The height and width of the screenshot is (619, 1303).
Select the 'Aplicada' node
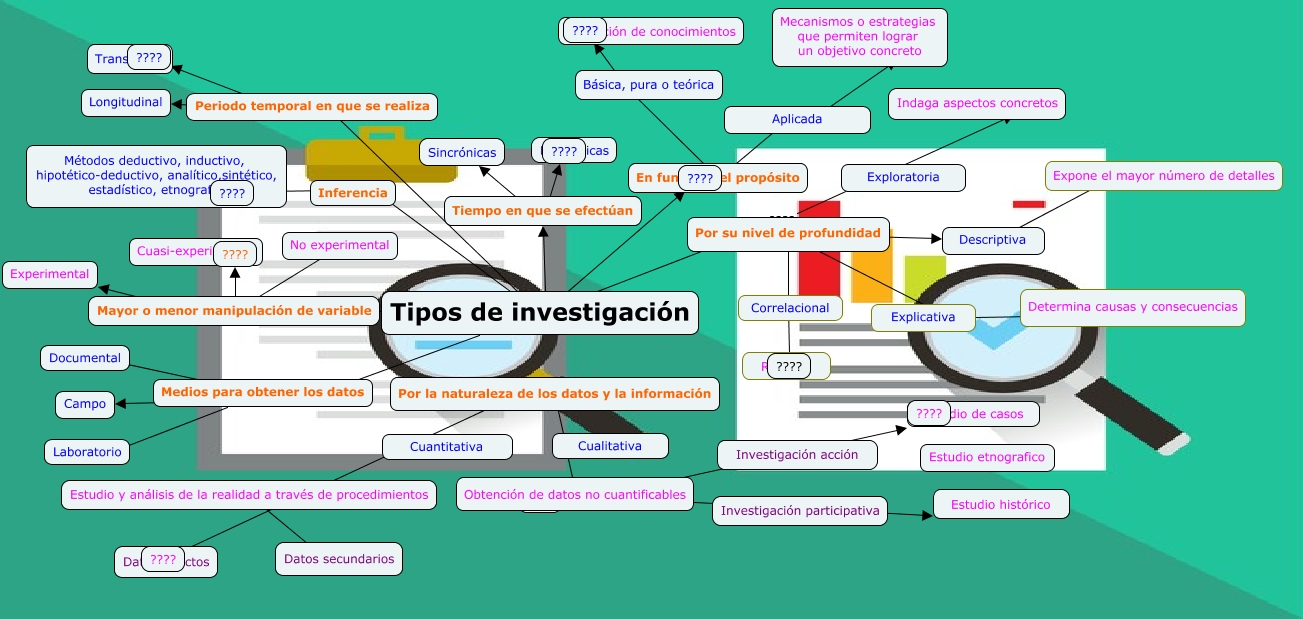coord(796,119)
